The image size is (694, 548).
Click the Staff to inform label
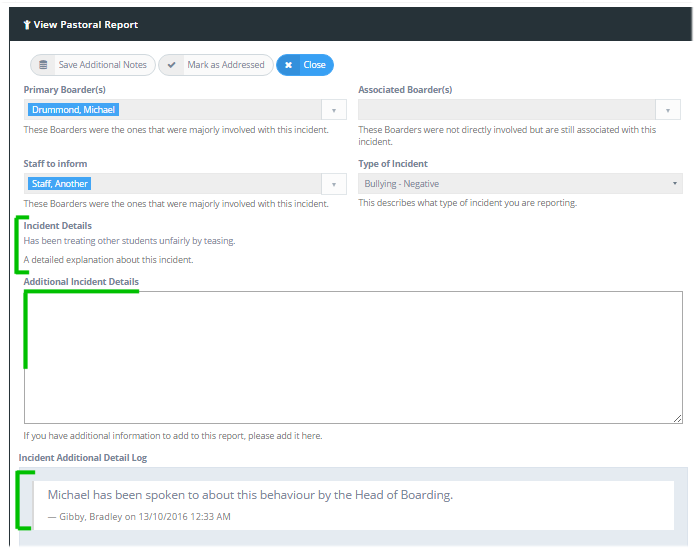point(55,164)
